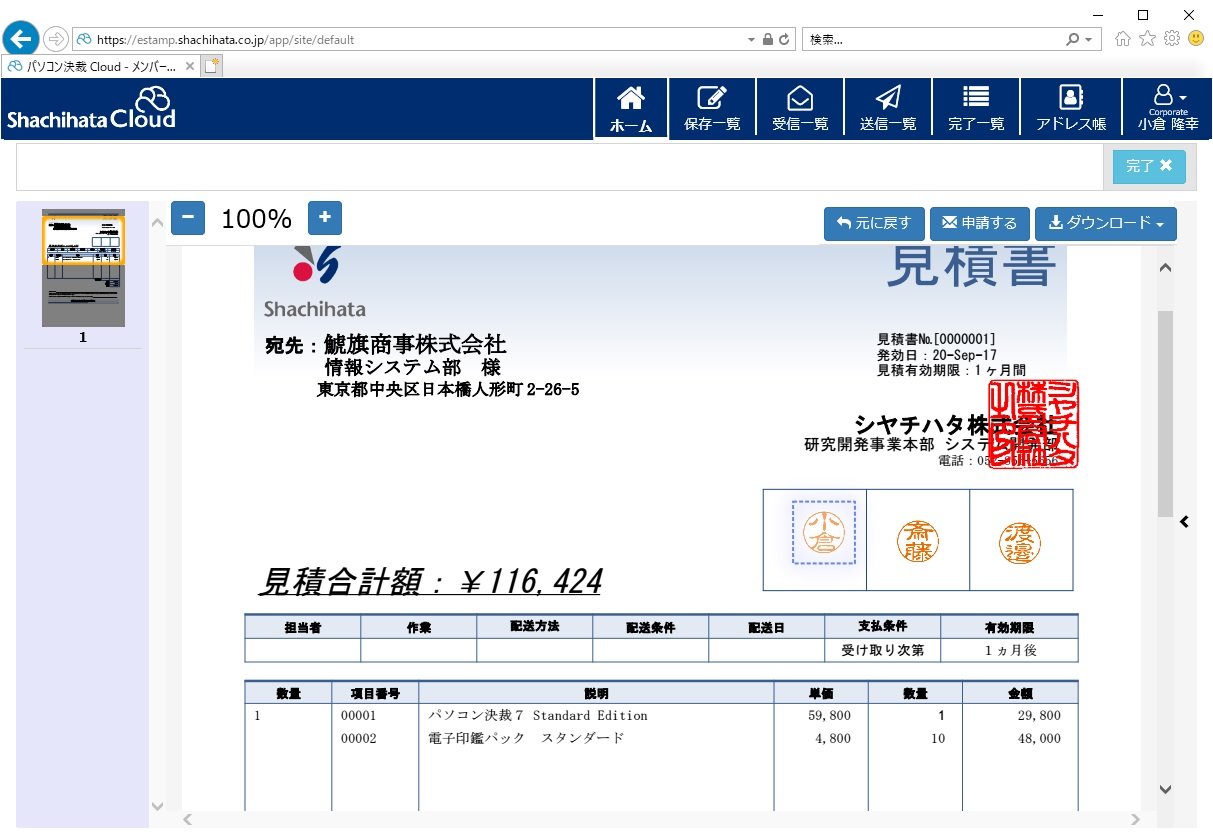Show the 完了一覧 completed documents
Image resolution: width=1213 pixels, height=836 pixels.
(x=976, y=106)
